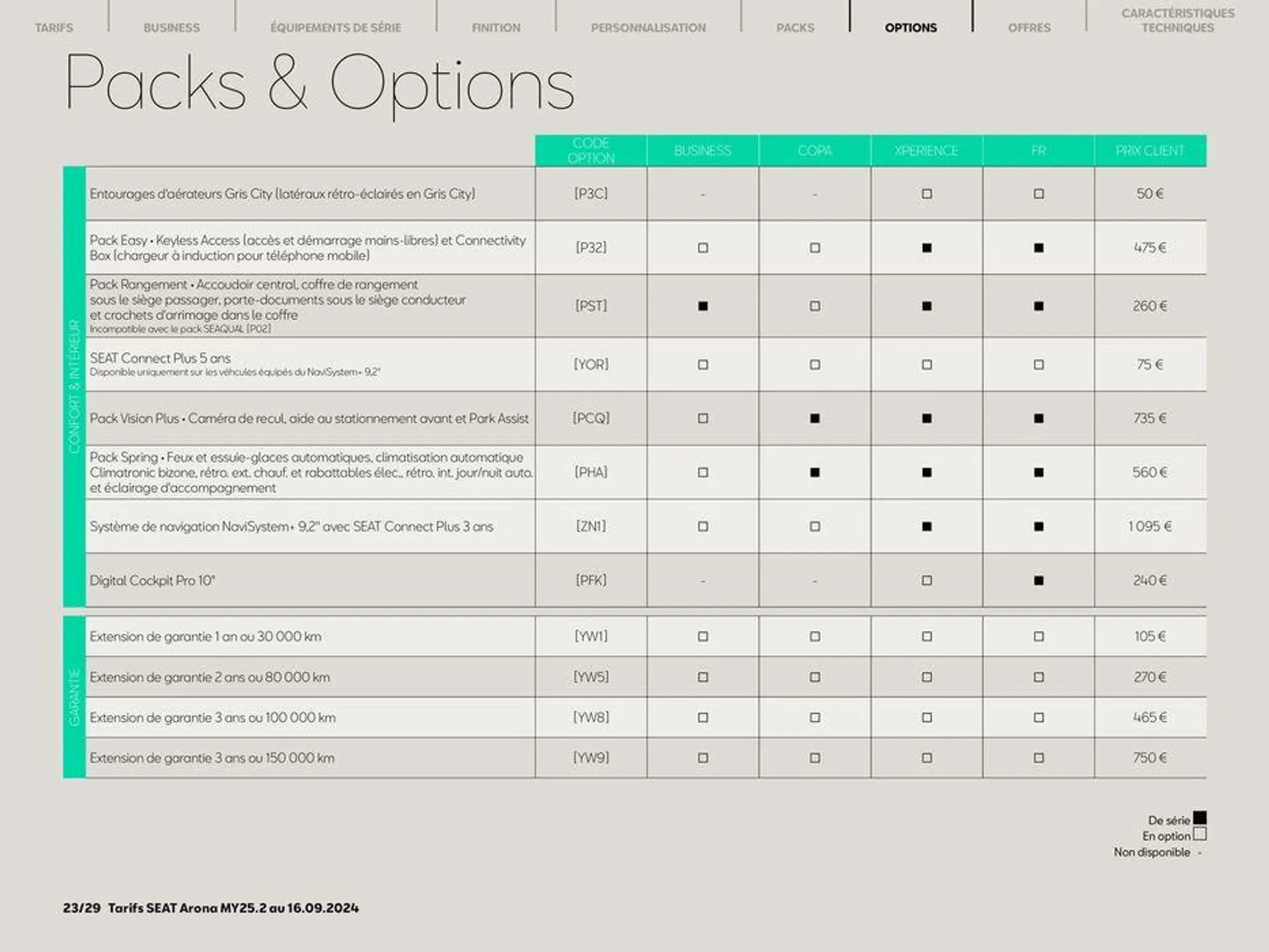Viewport: 1269px width, 952px height.
Task: Click the COPA column header
Action: (815, 151)
